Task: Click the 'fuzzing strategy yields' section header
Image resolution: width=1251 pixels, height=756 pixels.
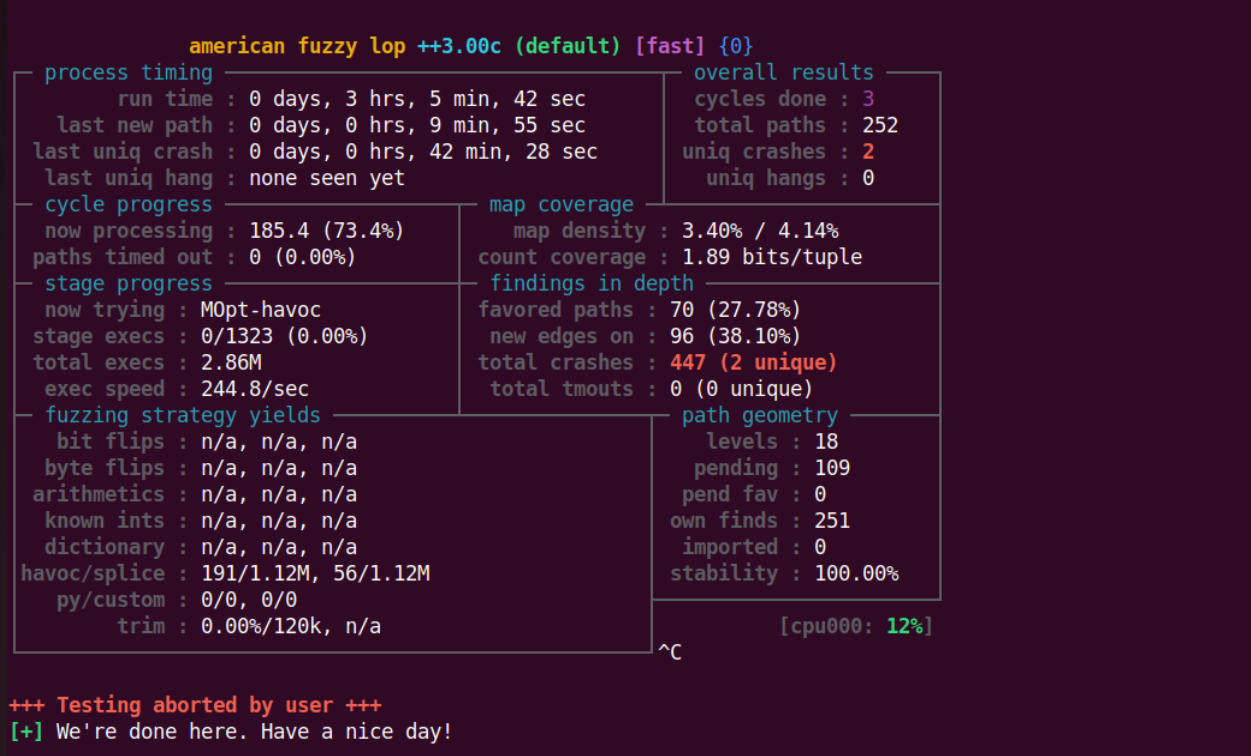Action: (183, 415)
